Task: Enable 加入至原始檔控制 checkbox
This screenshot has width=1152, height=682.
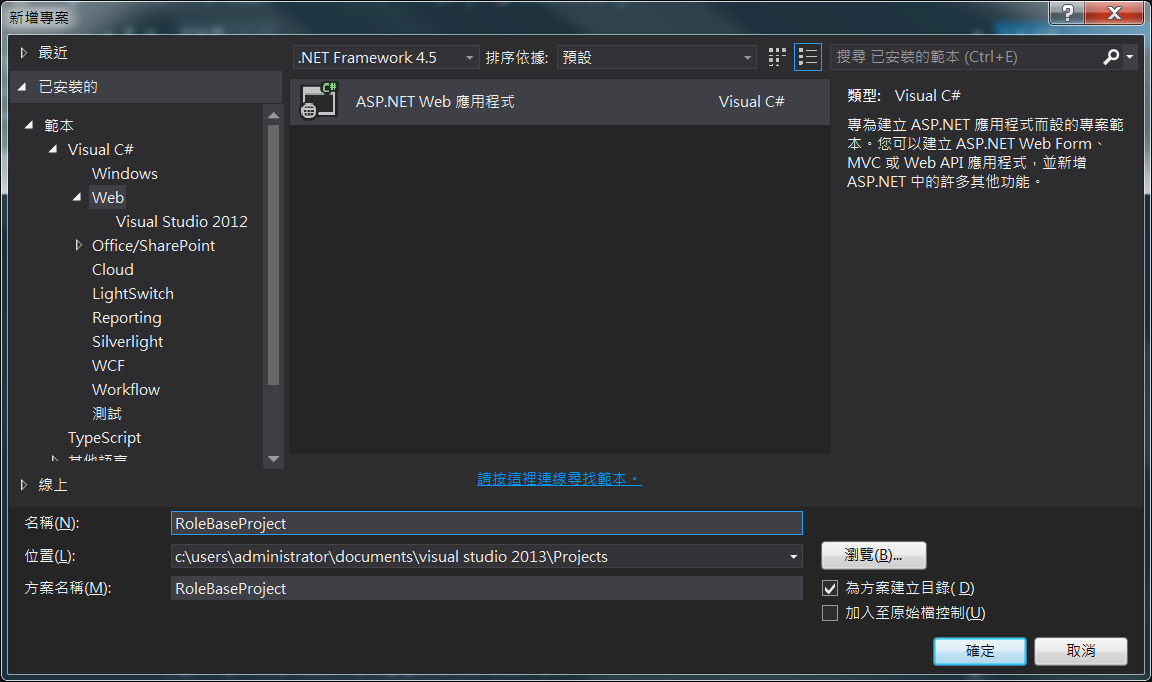Action: [x=829, y=613]
